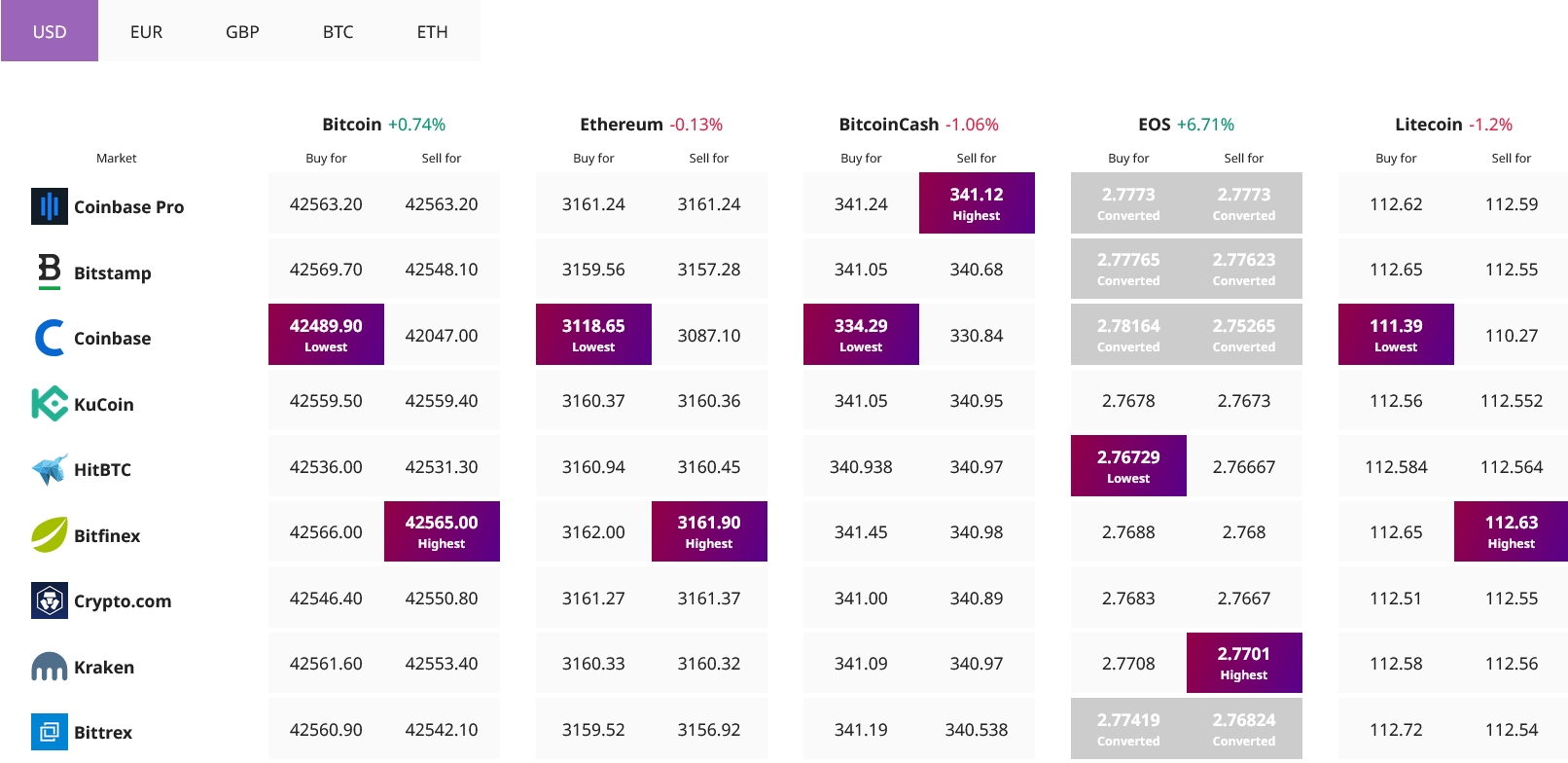This screenshot has height=763, width=1568.
Task: Click Bitfinex BitcoinCash buy price 341.45
Action: click(861, 532)
